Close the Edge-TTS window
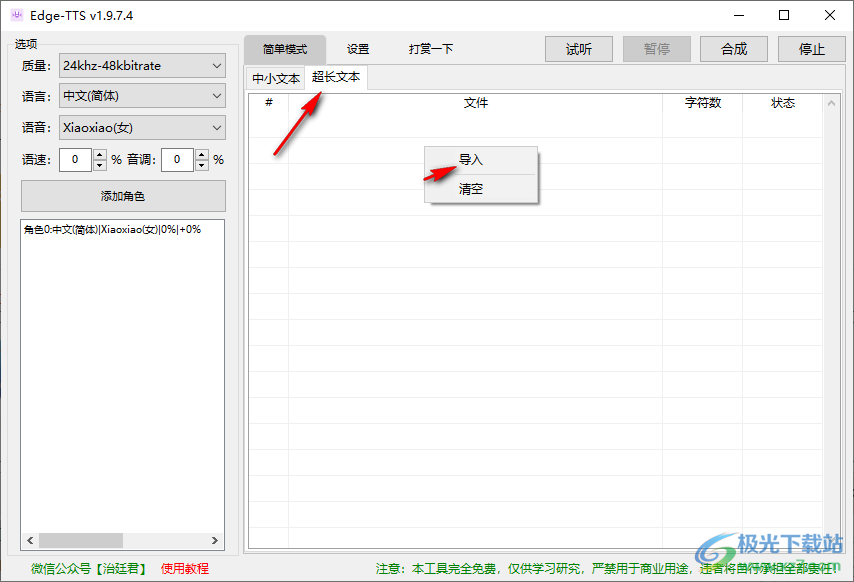 pos(829,15)
